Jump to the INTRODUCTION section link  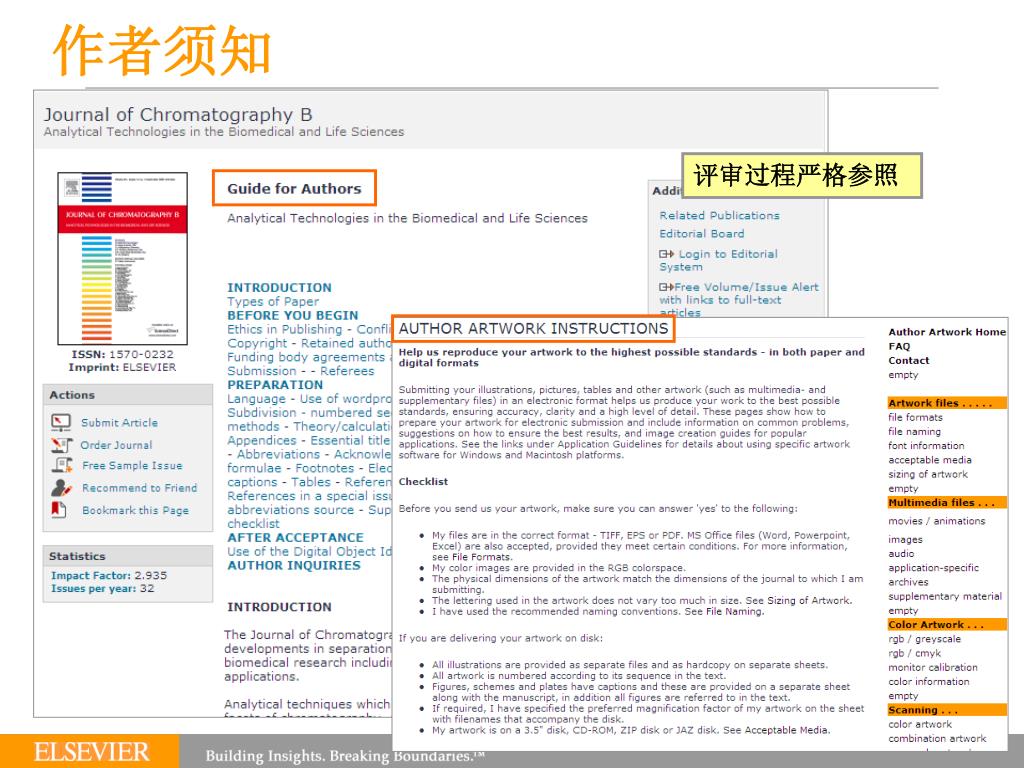(x=280, y=287)
